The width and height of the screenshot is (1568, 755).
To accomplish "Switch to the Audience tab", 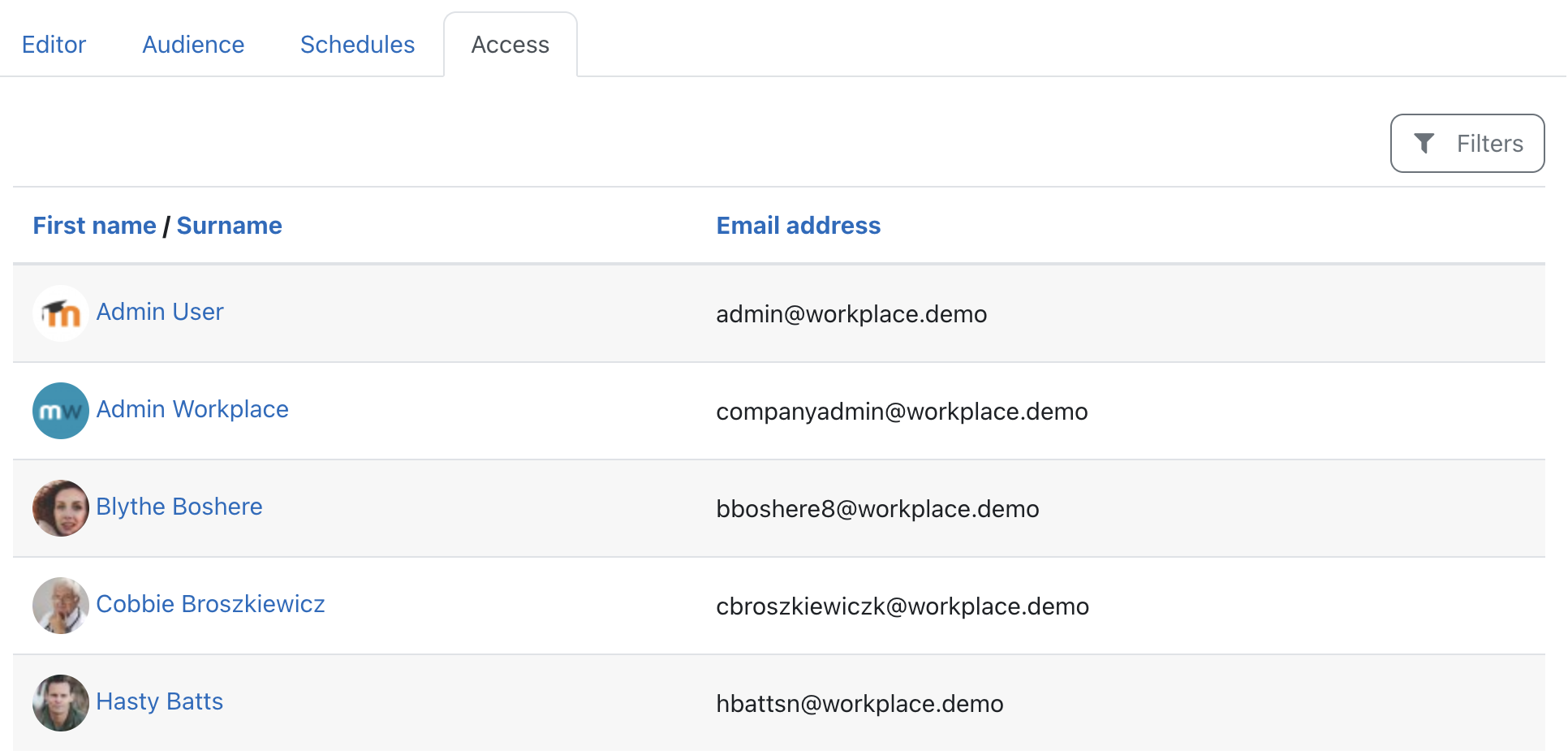I will click(x=193, y=45).
